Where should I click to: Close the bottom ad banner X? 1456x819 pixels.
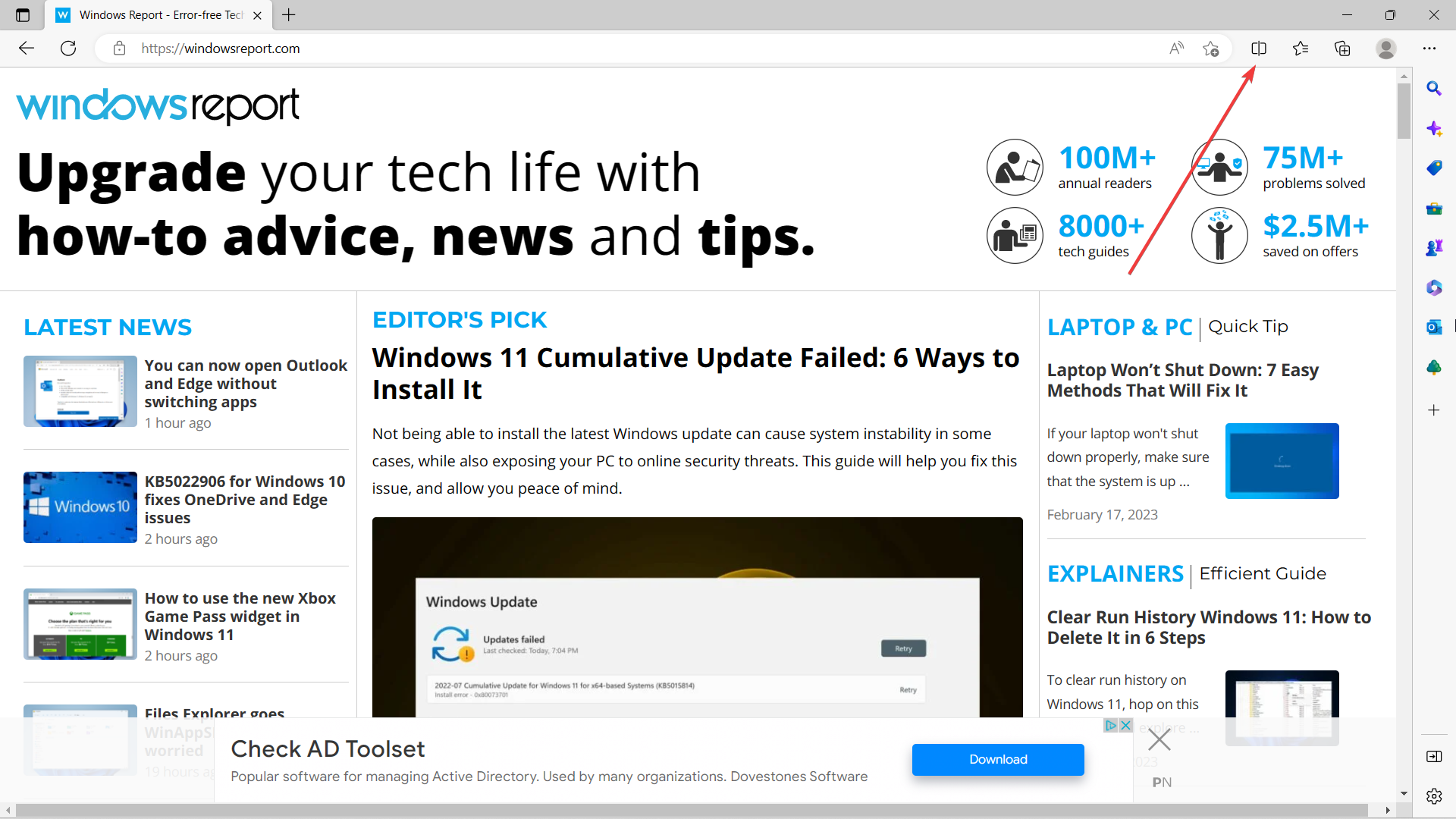click(x=1159, y=739)
